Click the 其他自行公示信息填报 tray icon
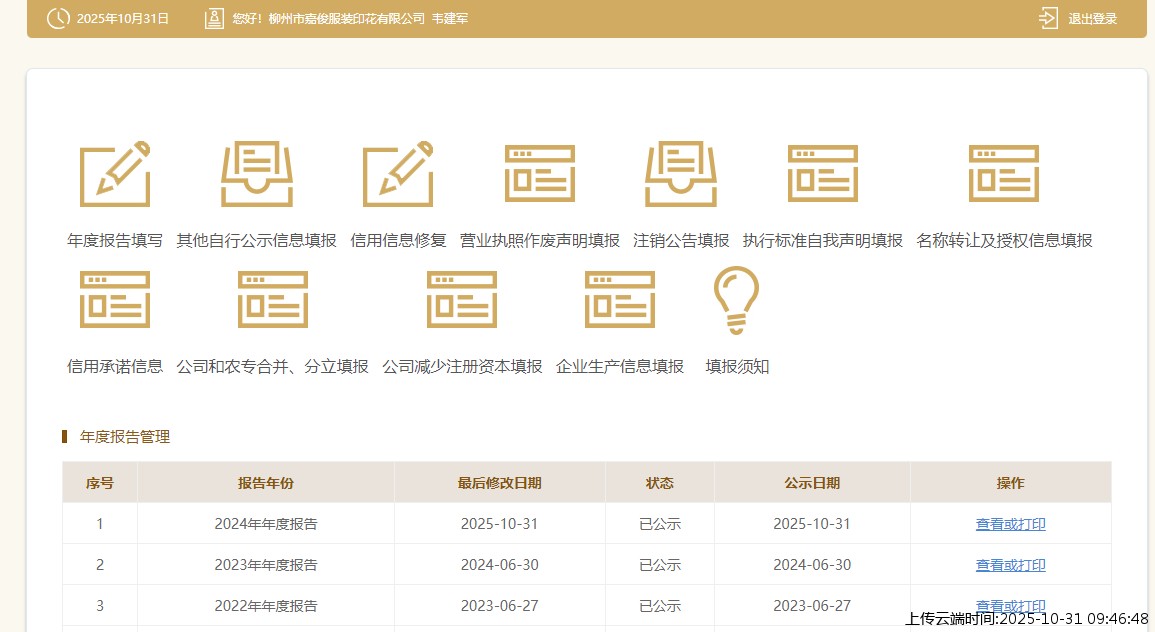Screen dimensions: 1155x632 coord(256,175)
